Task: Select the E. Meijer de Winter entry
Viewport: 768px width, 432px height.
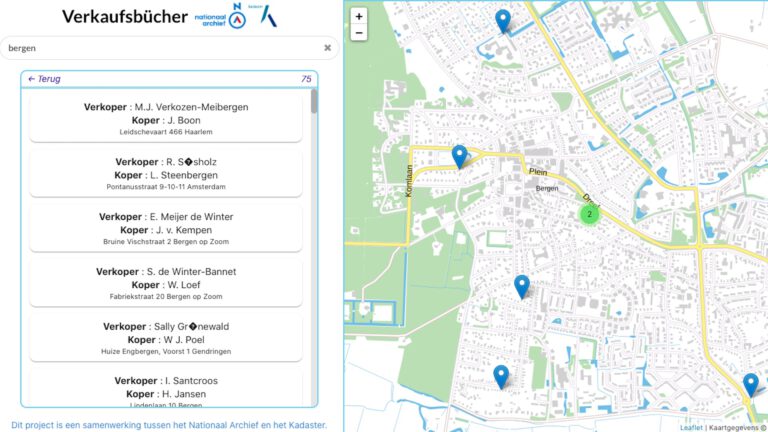Action: tap(166, 229)
